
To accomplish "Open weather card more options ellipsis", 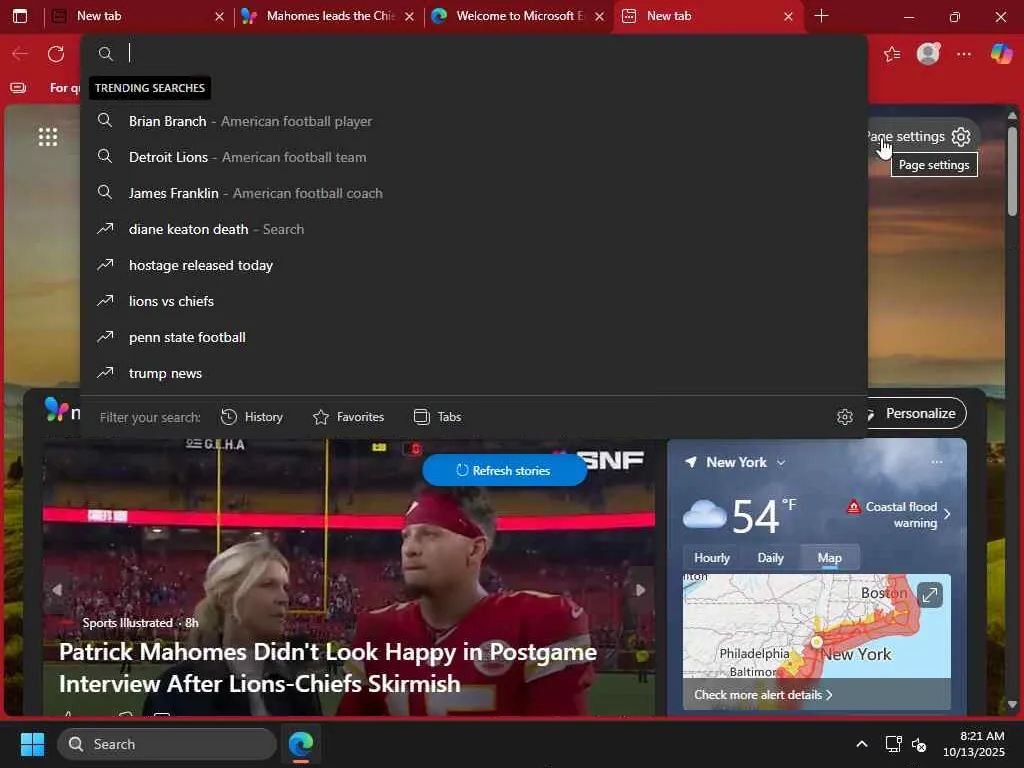I will [x=936, y=462].
